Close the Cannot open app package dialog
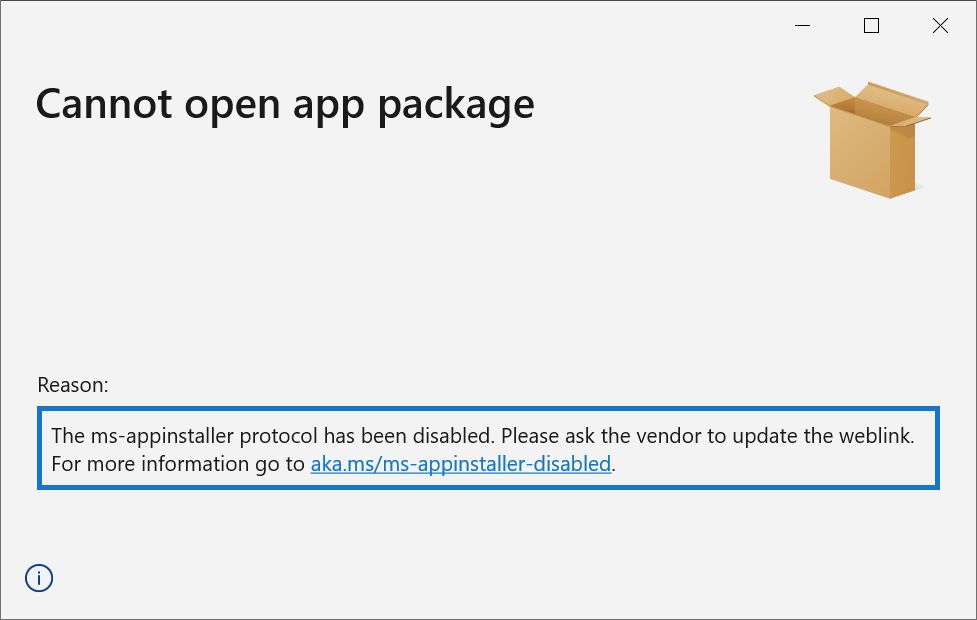Image resolution: width=977 pixels, height=620 pixels. (940, 26)
